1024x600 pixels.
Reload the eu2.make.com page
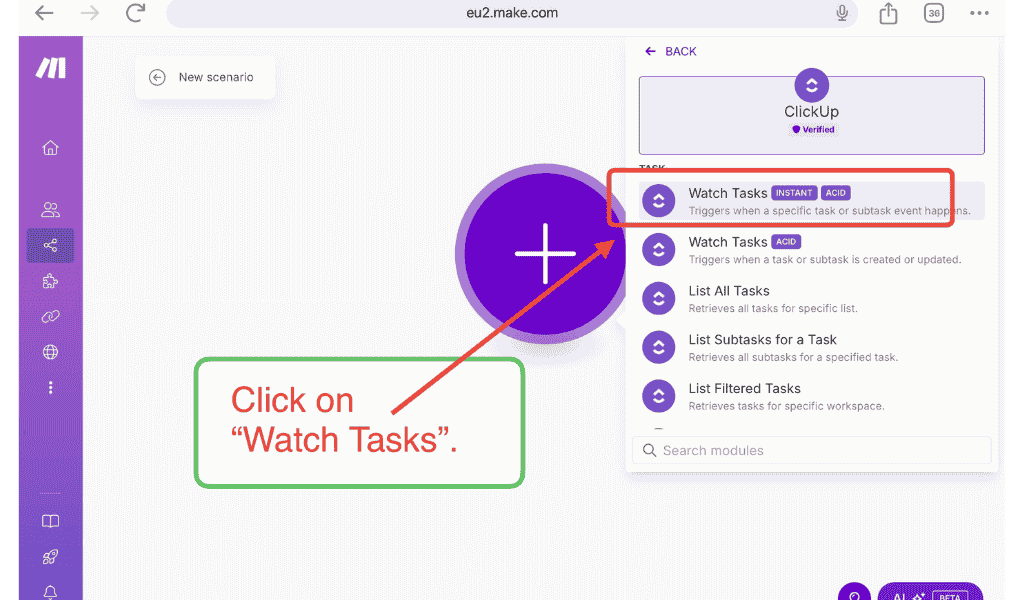tap(135, 12)
